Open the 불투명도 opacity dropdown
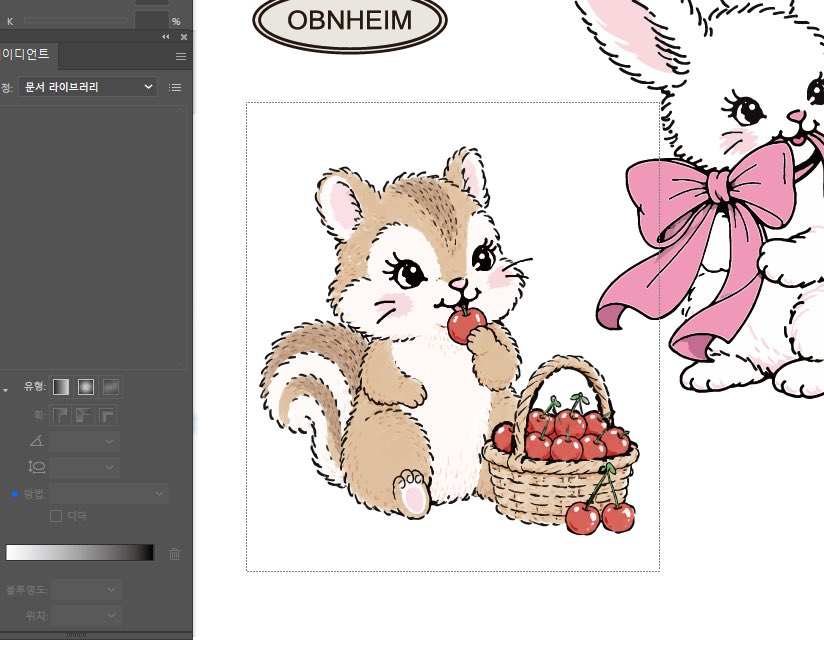Viewport: 824px width, 667px height. click(86, 590)
